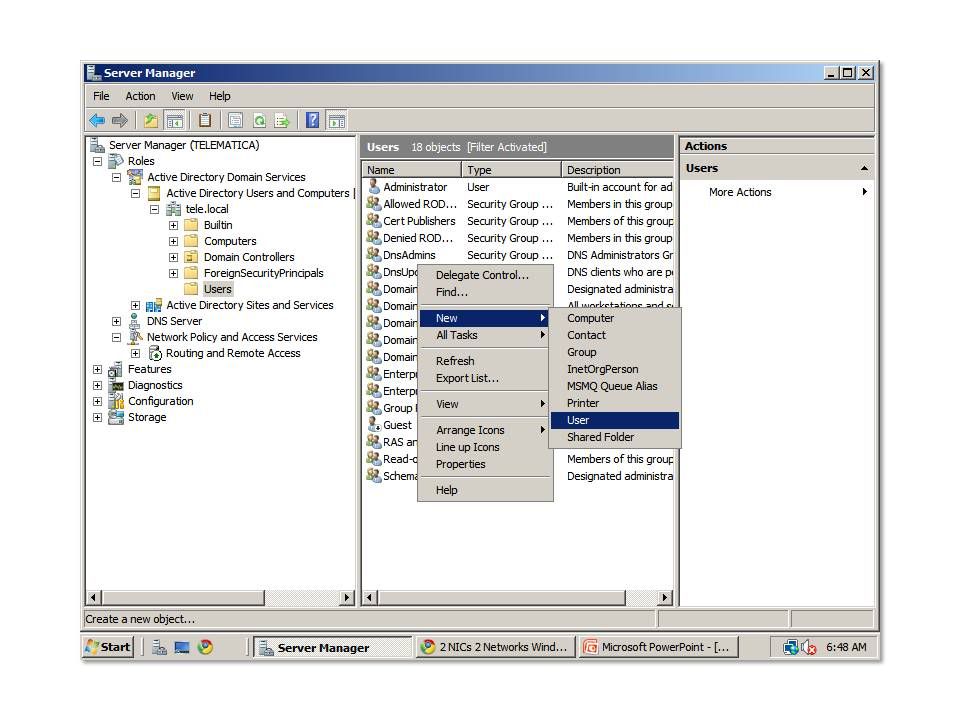Select User in the New submenu
960x720 pixels.
[x=578, y=420]
